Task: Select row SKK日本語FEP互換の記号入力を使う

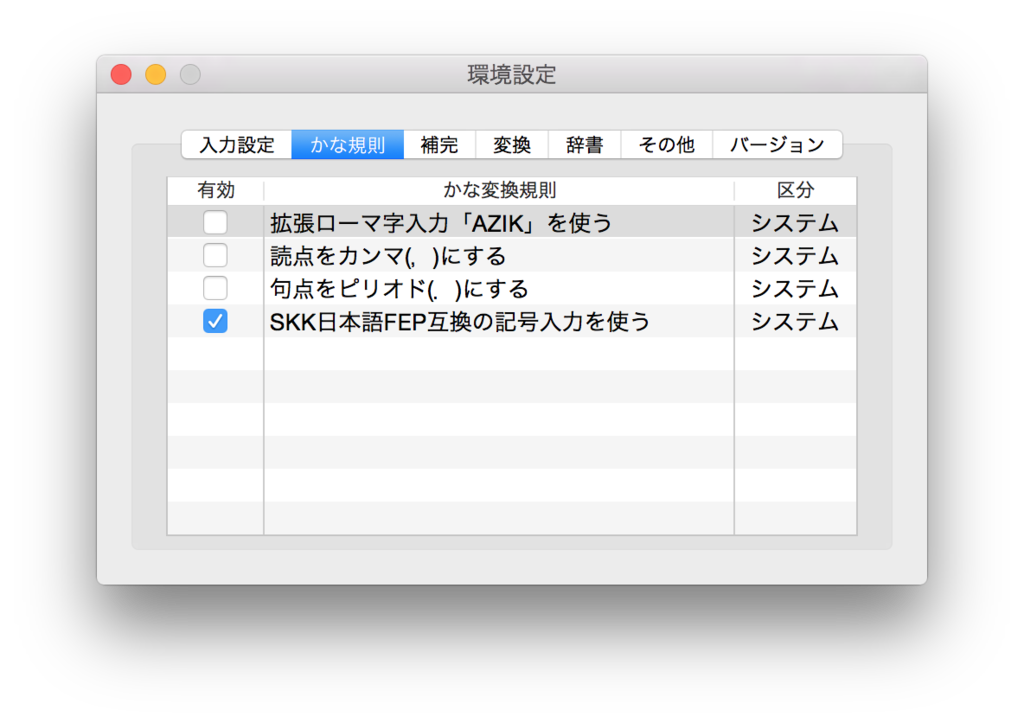Action: (x=512, y=321)
